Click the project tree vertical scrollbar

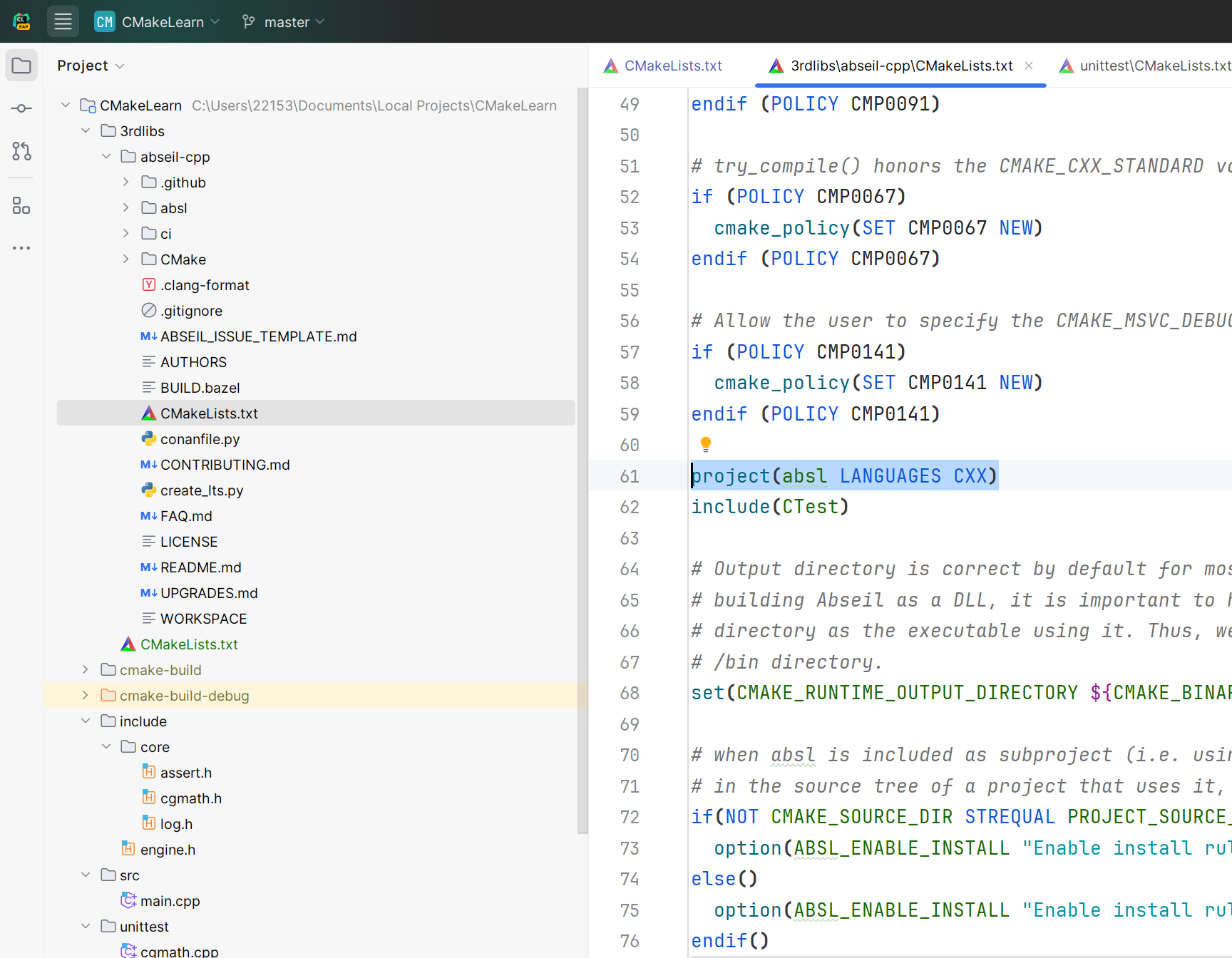coord(582,460)
